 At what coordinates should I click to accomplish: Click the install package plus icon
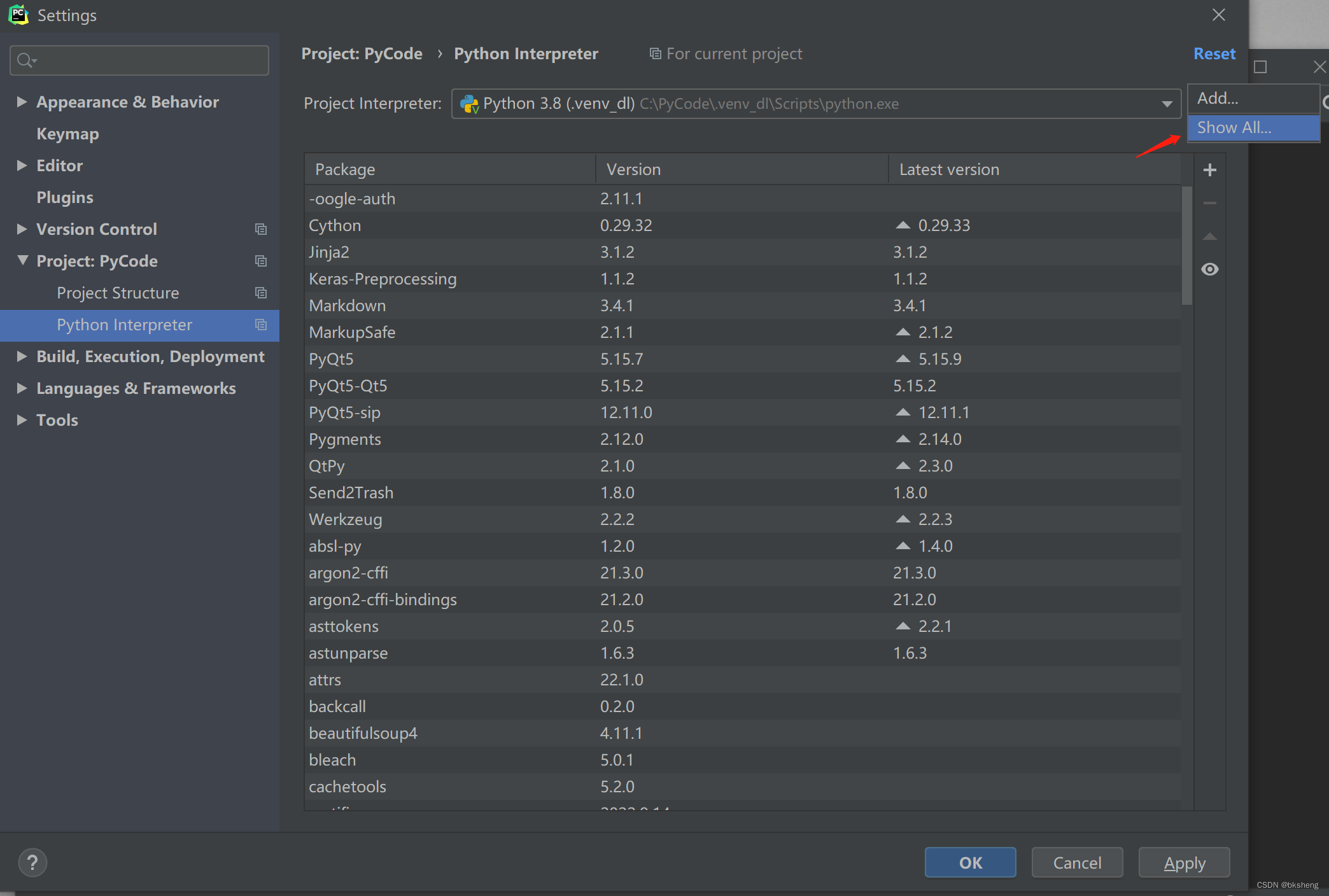(1210, 170)
